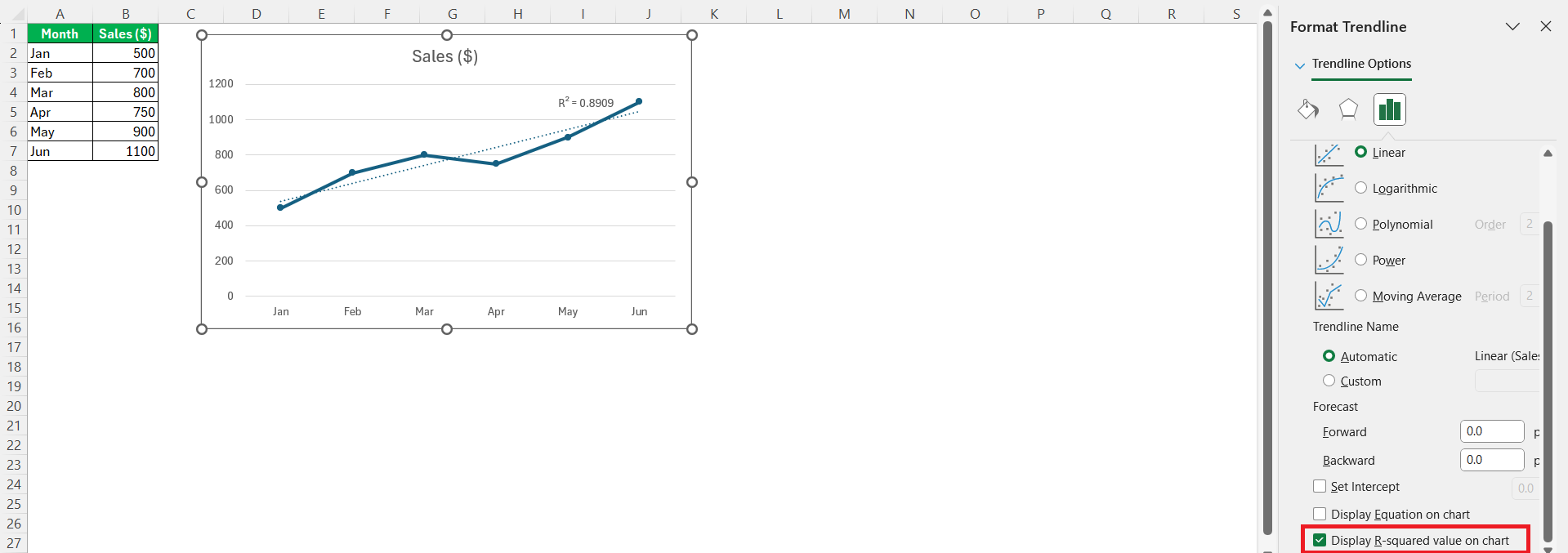Select the Linear radio button
Viewport: 1568px width, 553px height.
coord(1361,152)
